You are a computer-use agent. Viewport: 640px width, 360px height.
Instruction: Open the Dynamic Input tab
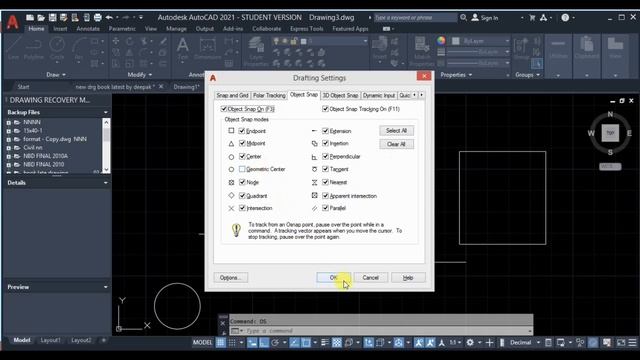379,95
